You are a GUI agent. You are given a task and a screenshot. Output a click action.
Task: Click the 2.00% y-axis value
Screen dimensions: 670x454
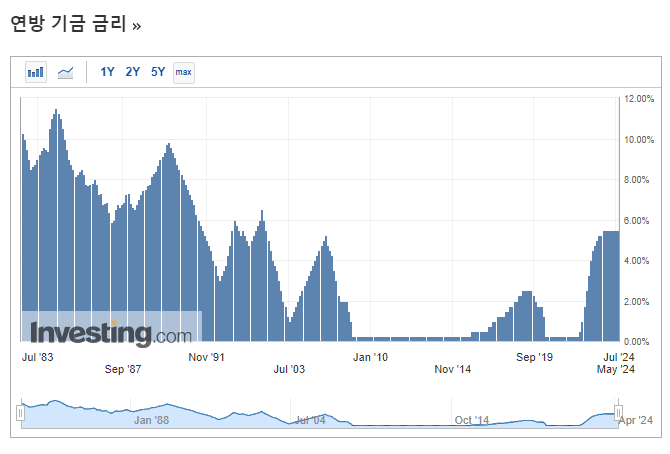coord(636,302)
